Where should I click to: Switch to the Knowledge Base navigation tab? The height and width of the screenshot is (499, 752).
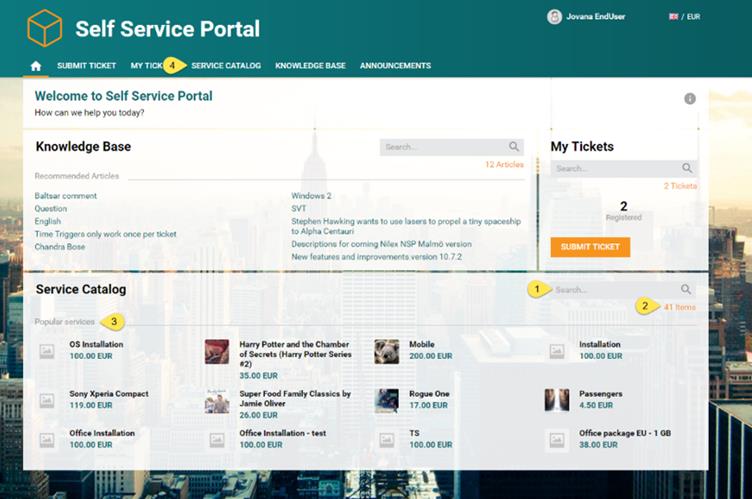tap(310, 66)
